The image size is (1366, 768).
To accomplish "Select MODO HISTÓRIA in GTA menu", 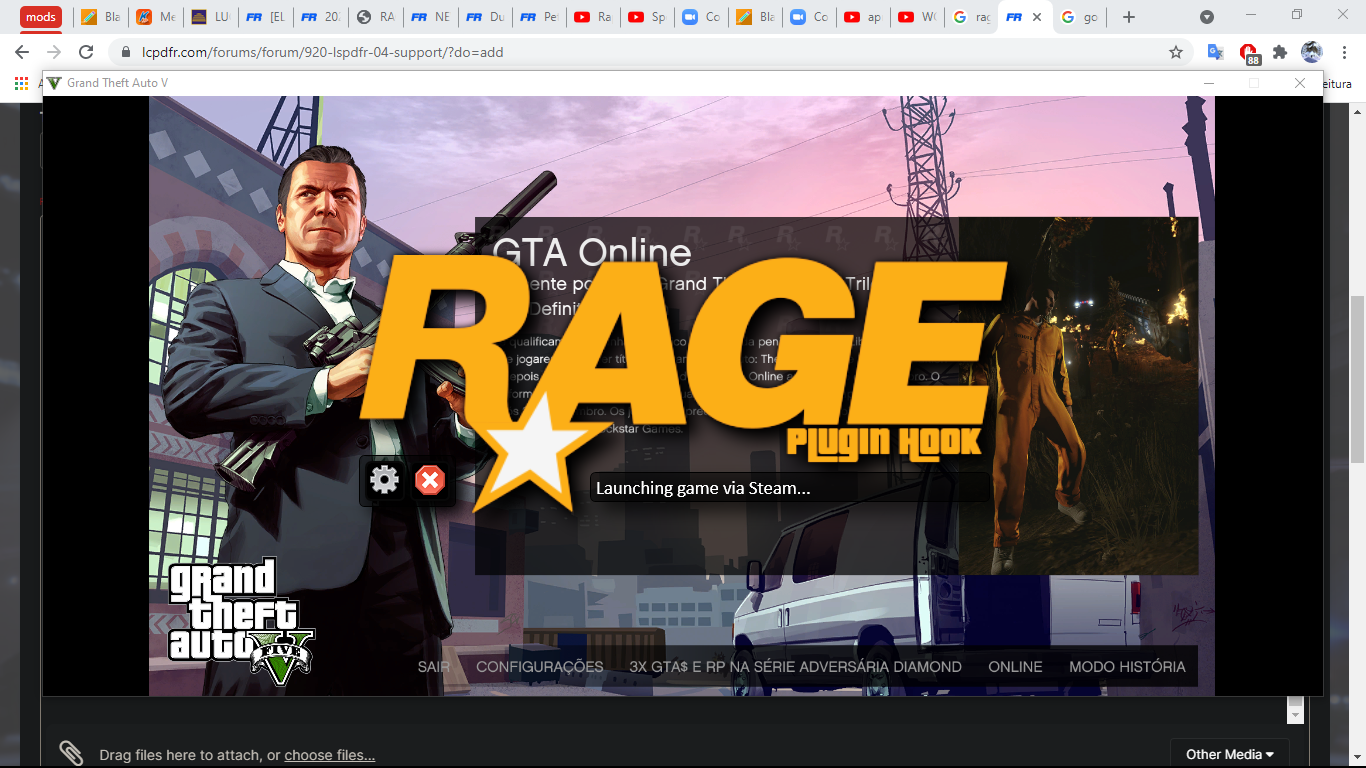I will tap(1127, 667).
